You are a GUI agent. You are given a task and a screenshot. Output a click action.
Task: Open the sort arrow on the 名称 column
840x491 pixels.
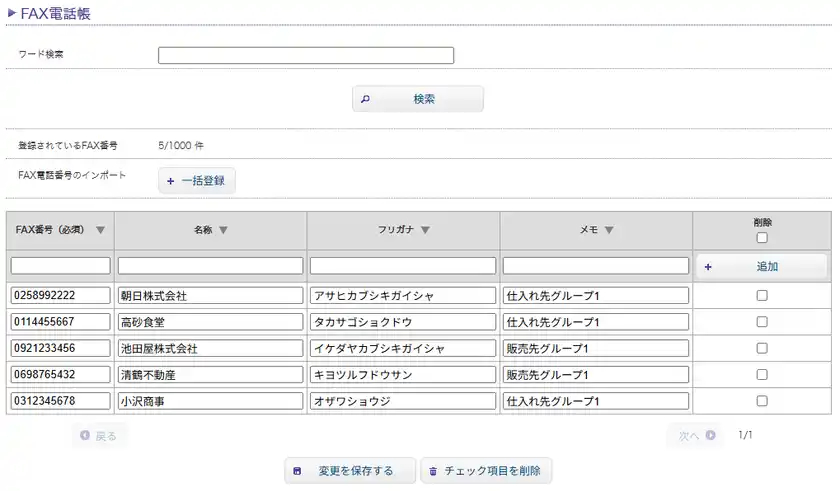223,230
